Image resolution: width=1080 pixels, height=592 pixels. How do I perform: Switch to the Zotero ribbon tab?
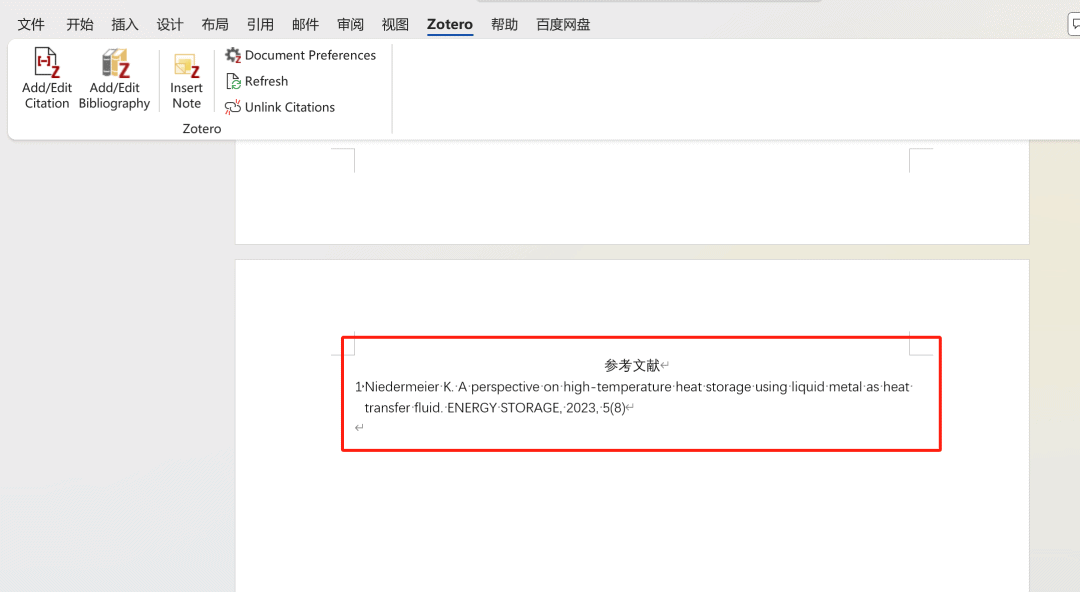point(450,24)
